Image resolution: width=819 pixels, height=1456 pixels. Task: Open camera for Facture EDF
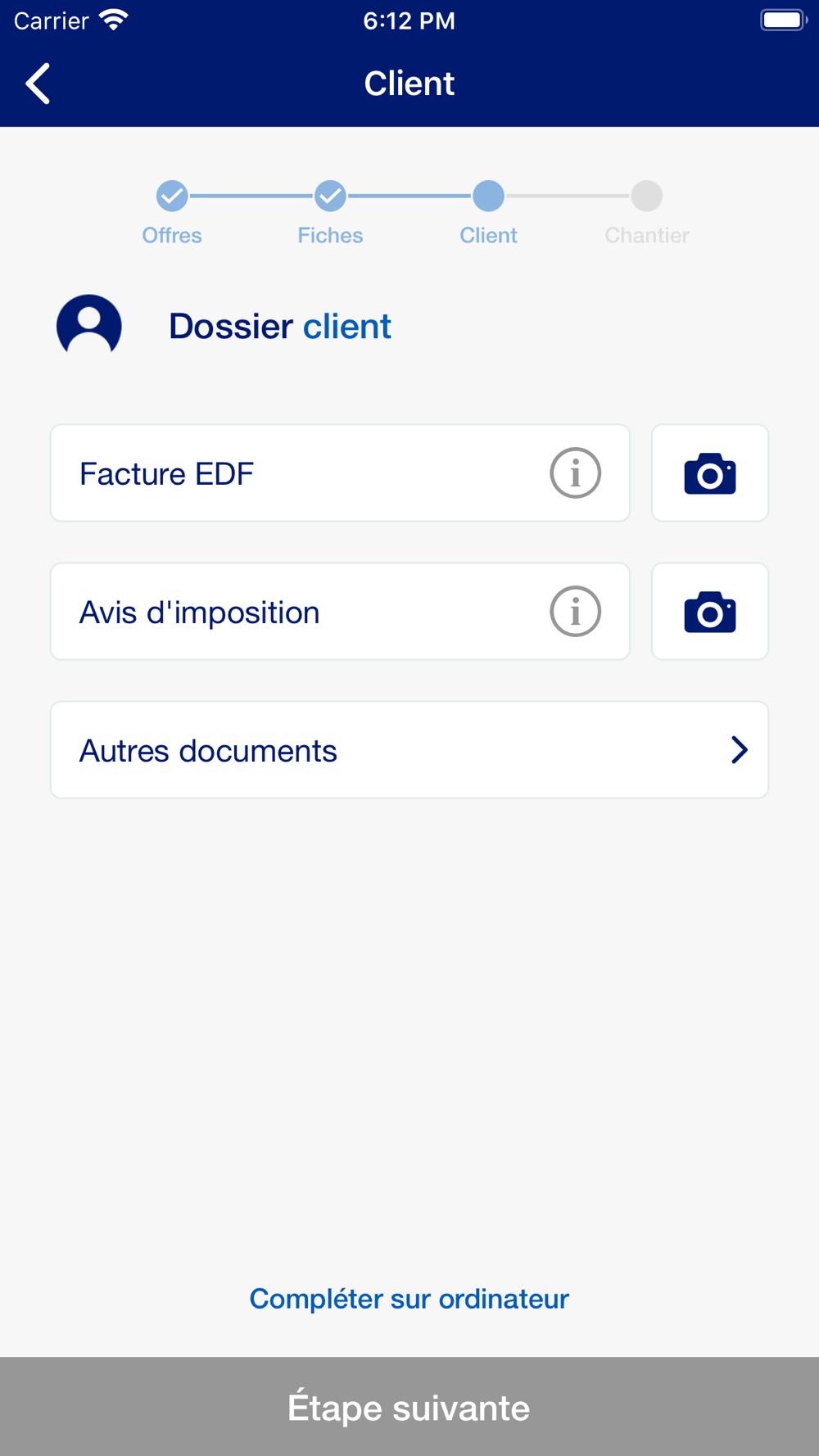pyautogui.click(x=710, y=473)
